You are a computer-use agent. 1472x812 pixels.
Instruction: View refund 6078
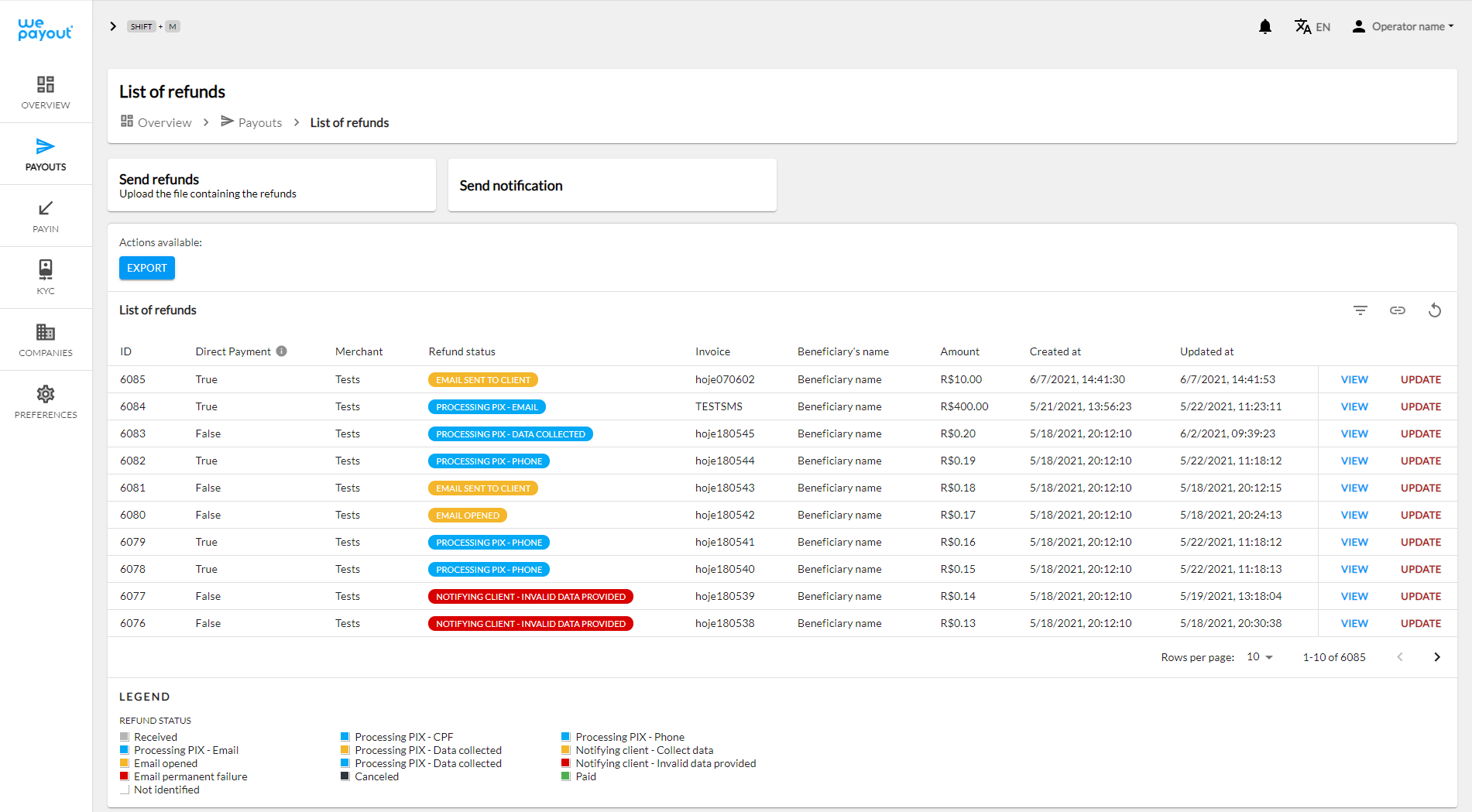(x=1354, y=569)
